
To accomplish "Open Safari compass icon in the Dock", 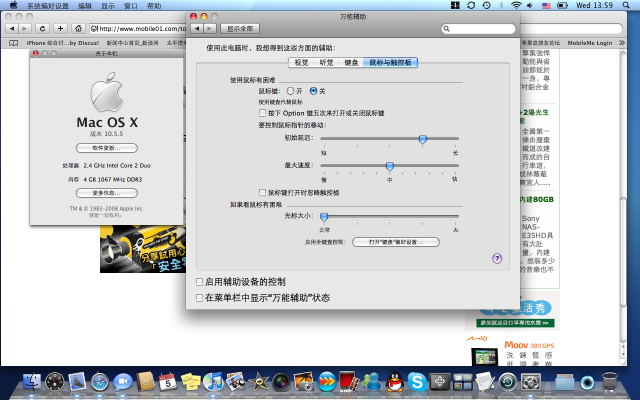I will pos(100,382).
